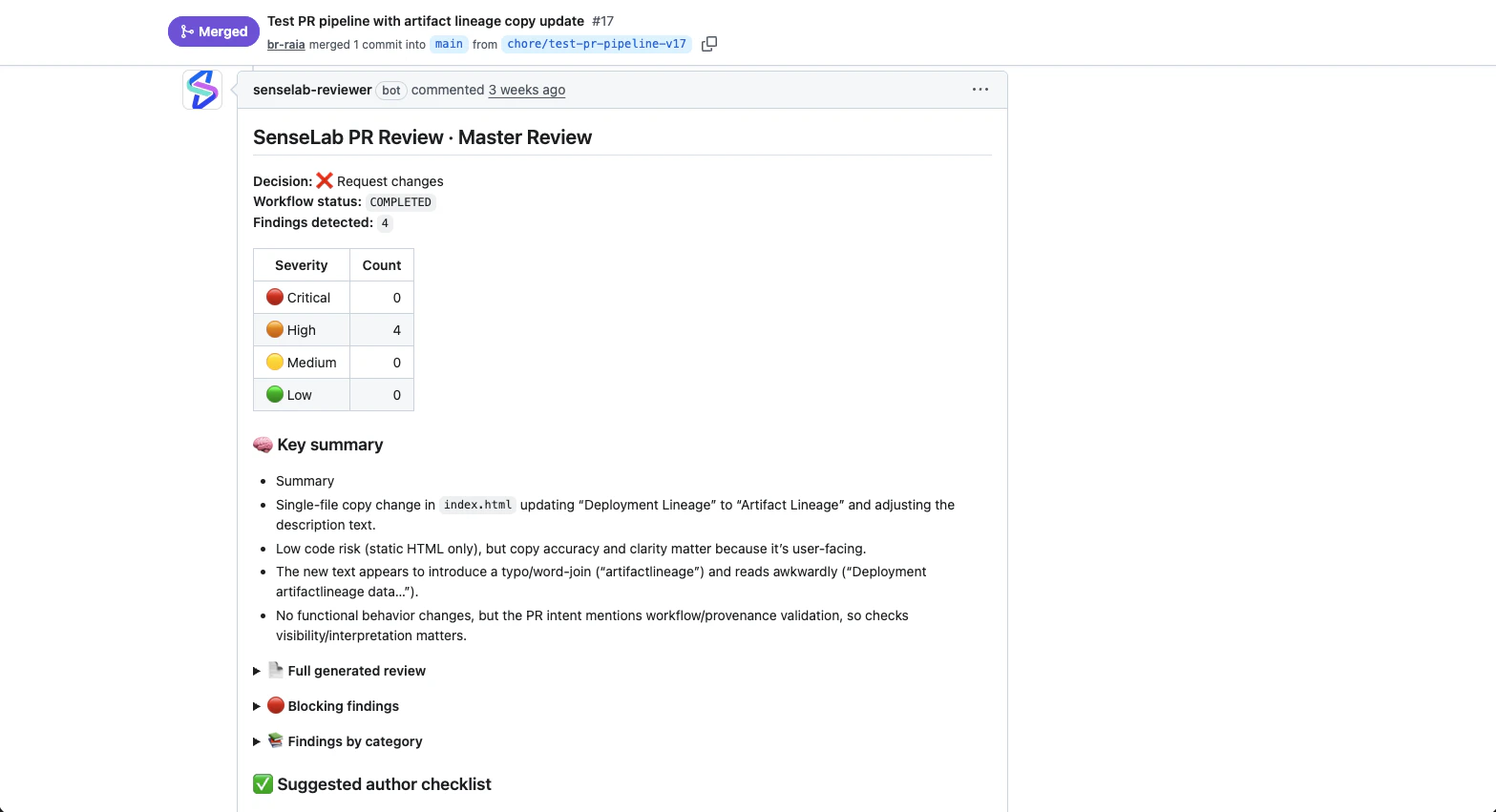1496x812 pixels.
Task: Open the '3 weeks ago' comment timestamp
Action: point(527,90)
